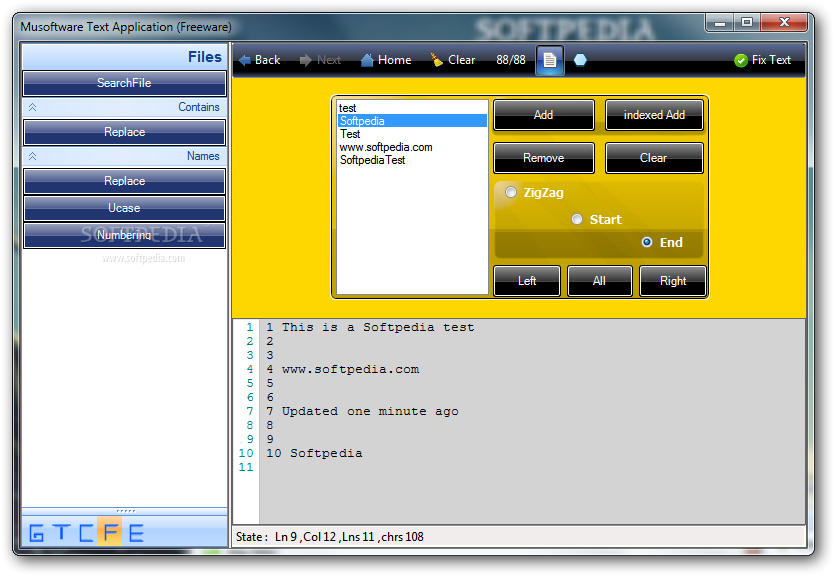Go back using the Back arrow
This screenshot has height=576, width=835.
click(259, 60)
